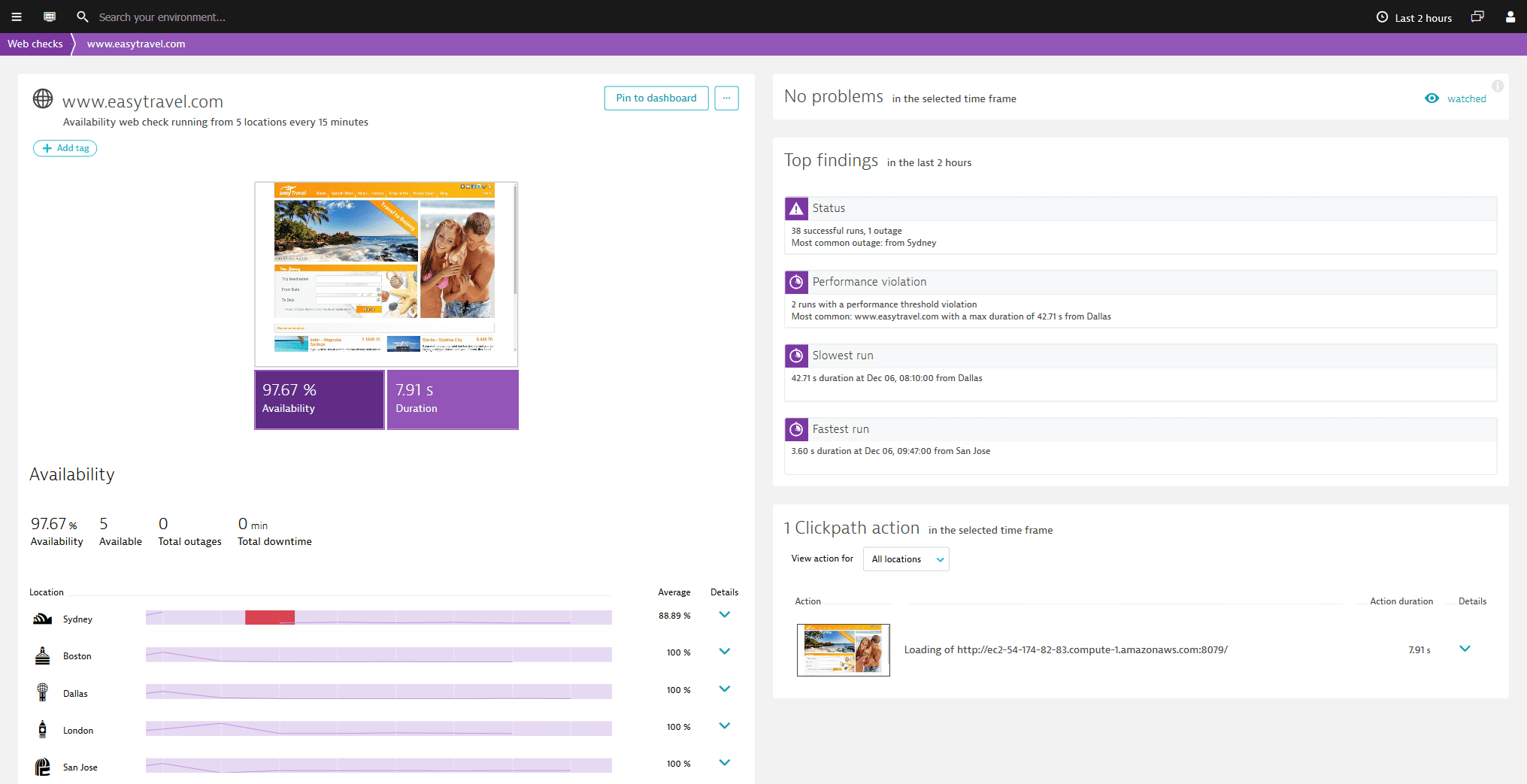Open the Last 2 hours timeframe selector
The width and height of the screenshot is (1527, 784).
(1414, 17)
